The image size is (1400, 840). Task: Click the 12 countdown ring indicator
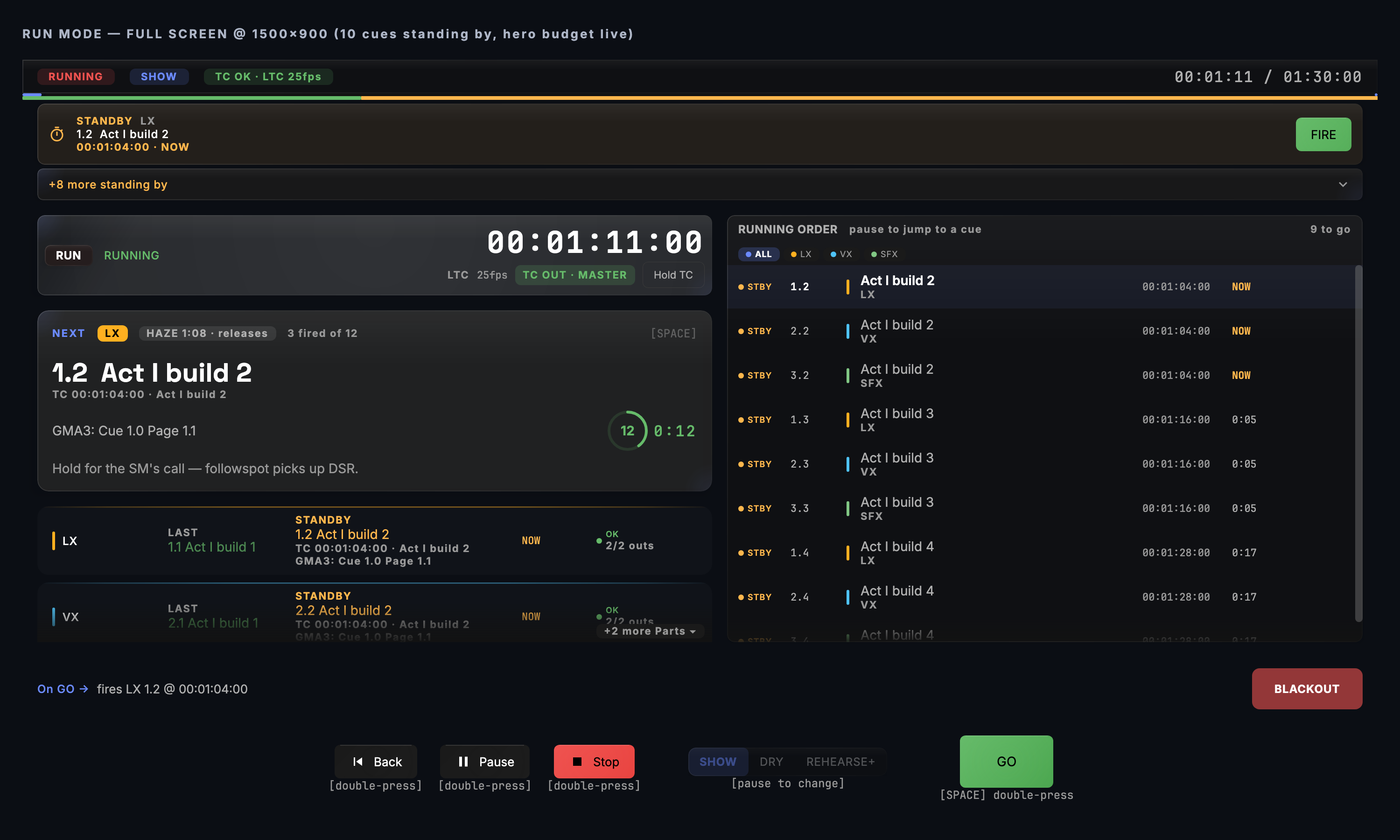pyautogui.click(x=627, y=431)
